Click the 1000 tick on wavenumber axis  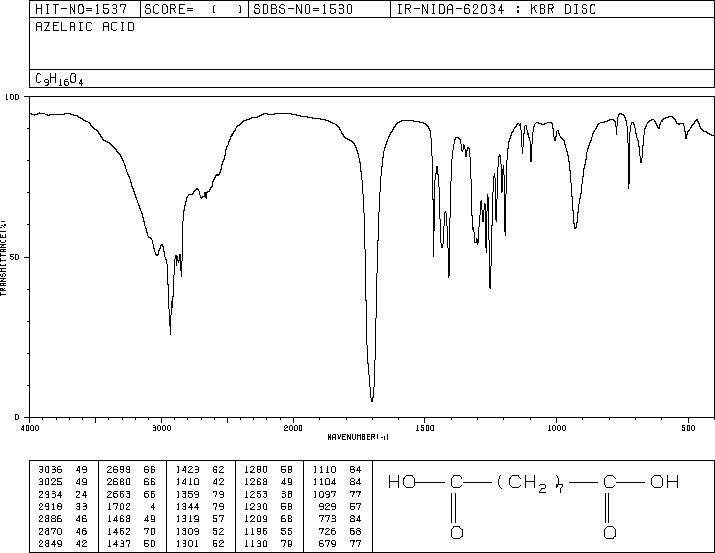tap(556, 428)
